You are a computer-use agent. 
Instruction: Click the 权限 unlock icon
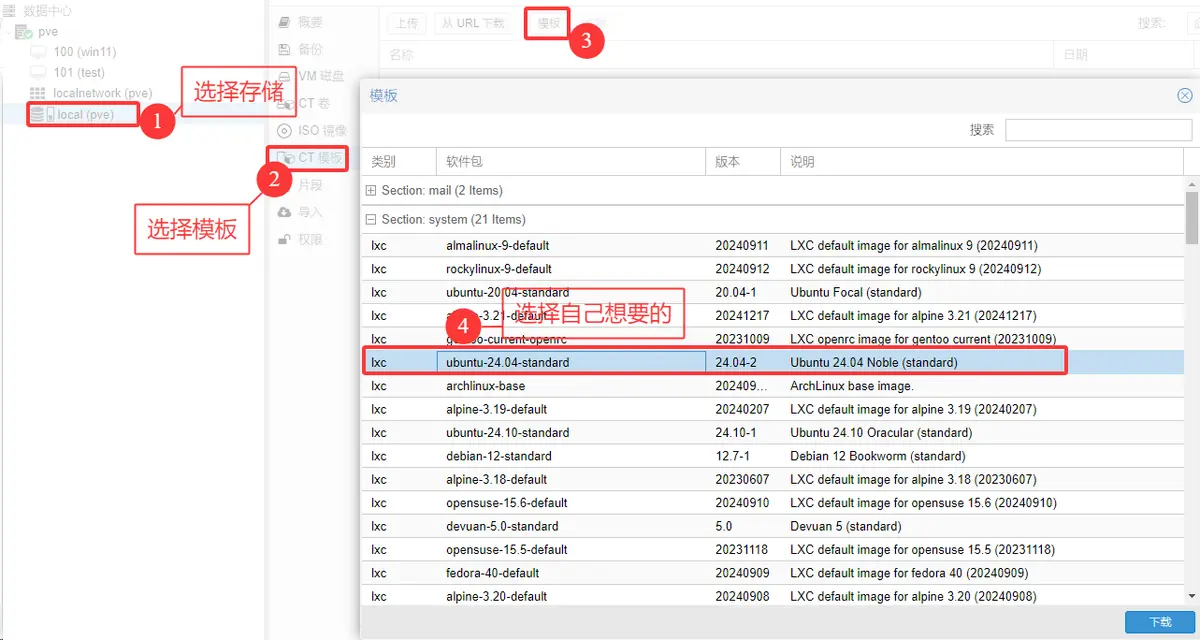point(285,239)
